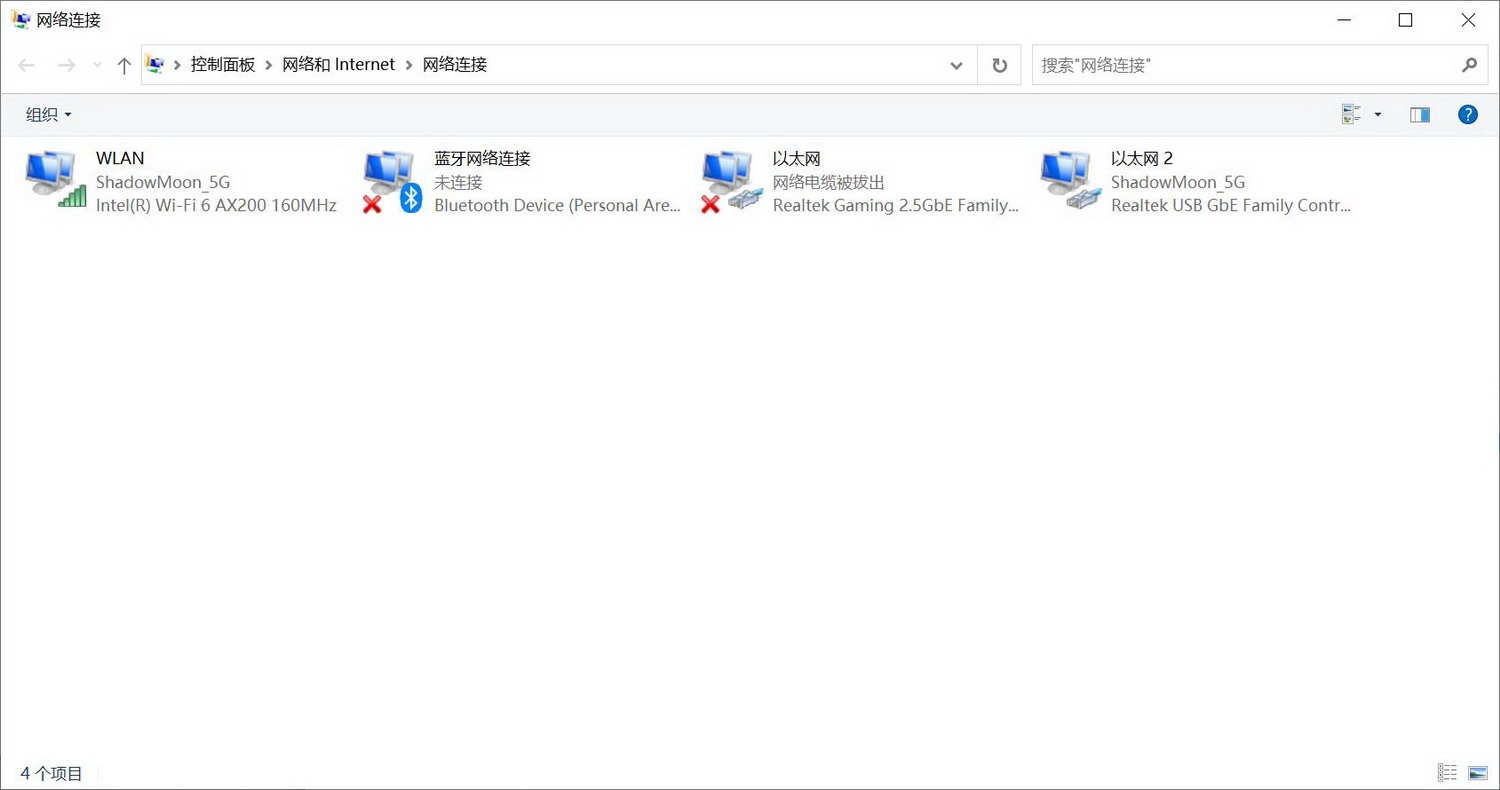Select the 以太网 adapter with unplugged cable

coord(732,182)
